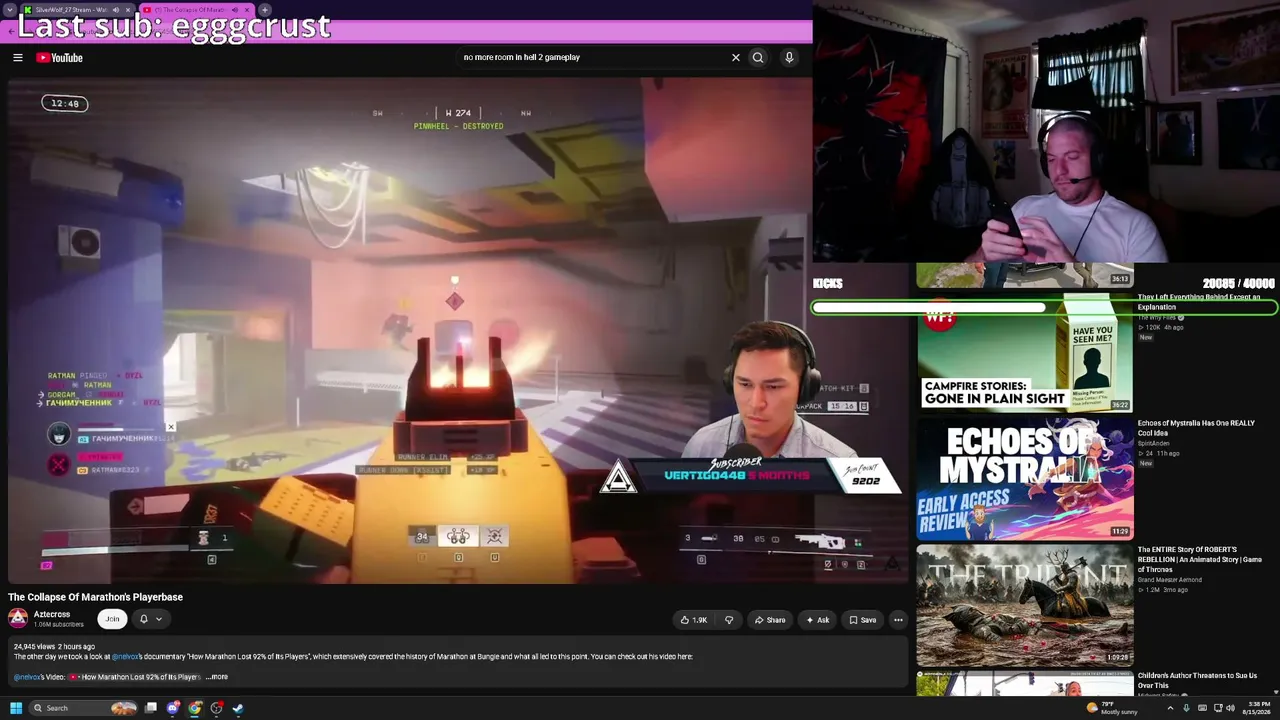
Task: Open the weather widget showing 79°F
Action: coord(1112,708)
